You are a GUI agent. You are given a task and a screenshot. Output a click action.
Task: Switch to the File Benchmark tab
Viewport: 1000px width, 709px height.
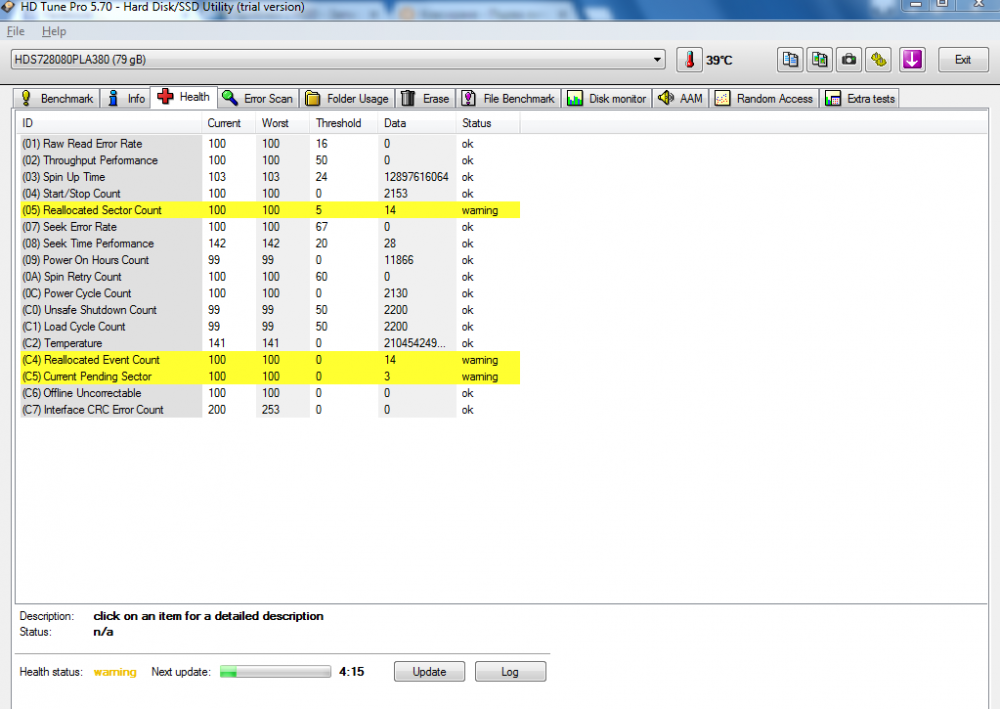click(x=508, y=98)
